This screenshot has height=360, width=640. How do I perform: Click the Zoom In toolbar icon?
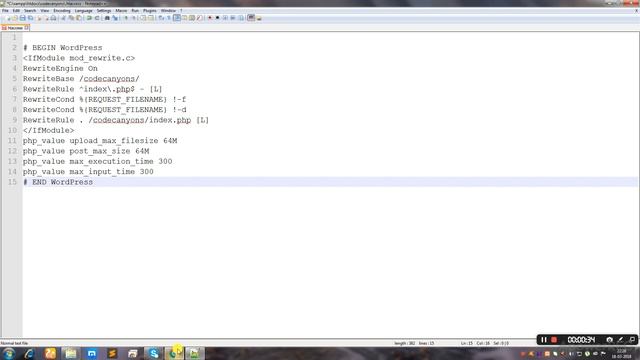coord(126,18)
